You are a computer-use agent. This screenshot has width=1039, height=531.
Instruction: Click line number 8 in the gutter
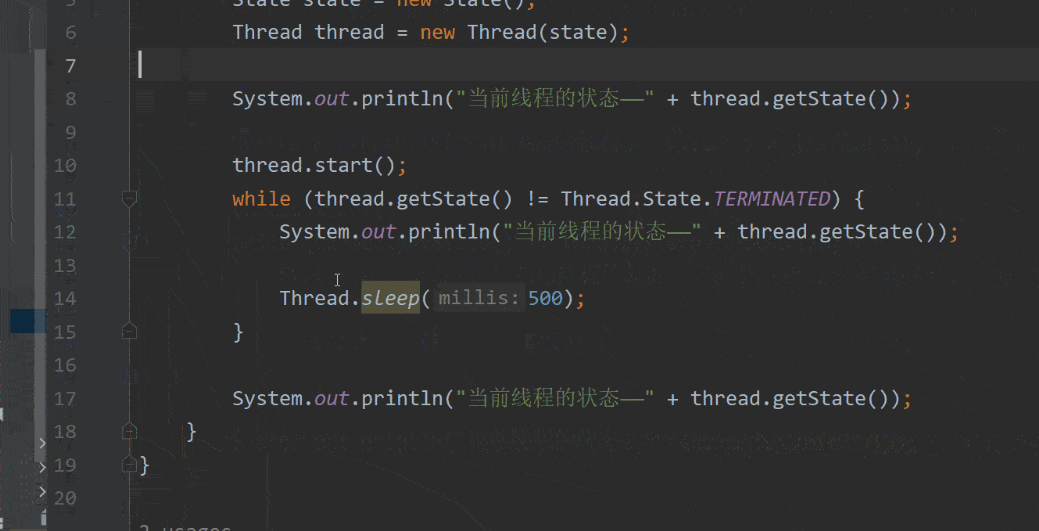click(x=71, y=99)
